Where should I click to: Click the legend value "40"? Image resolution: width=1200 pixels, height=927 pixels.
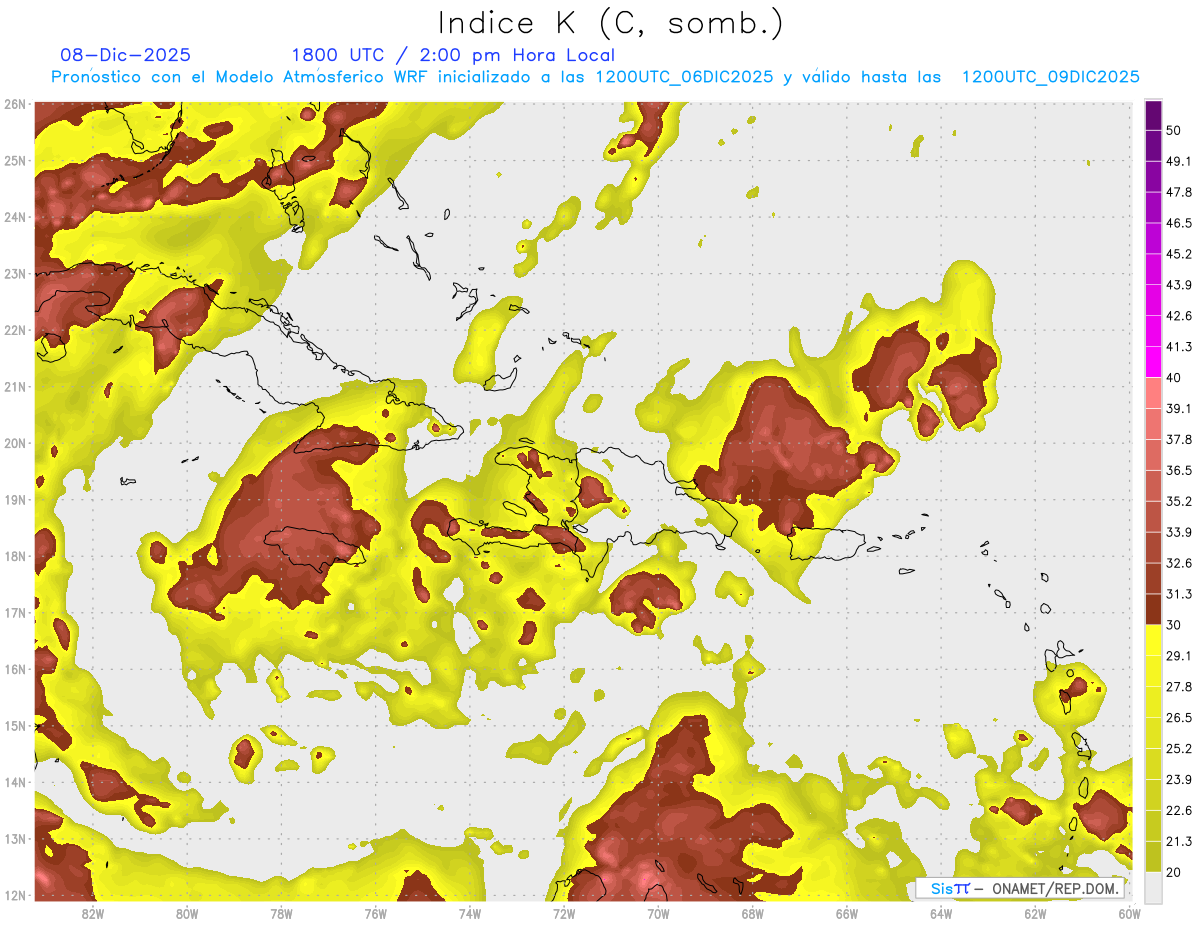point(1173,378)
